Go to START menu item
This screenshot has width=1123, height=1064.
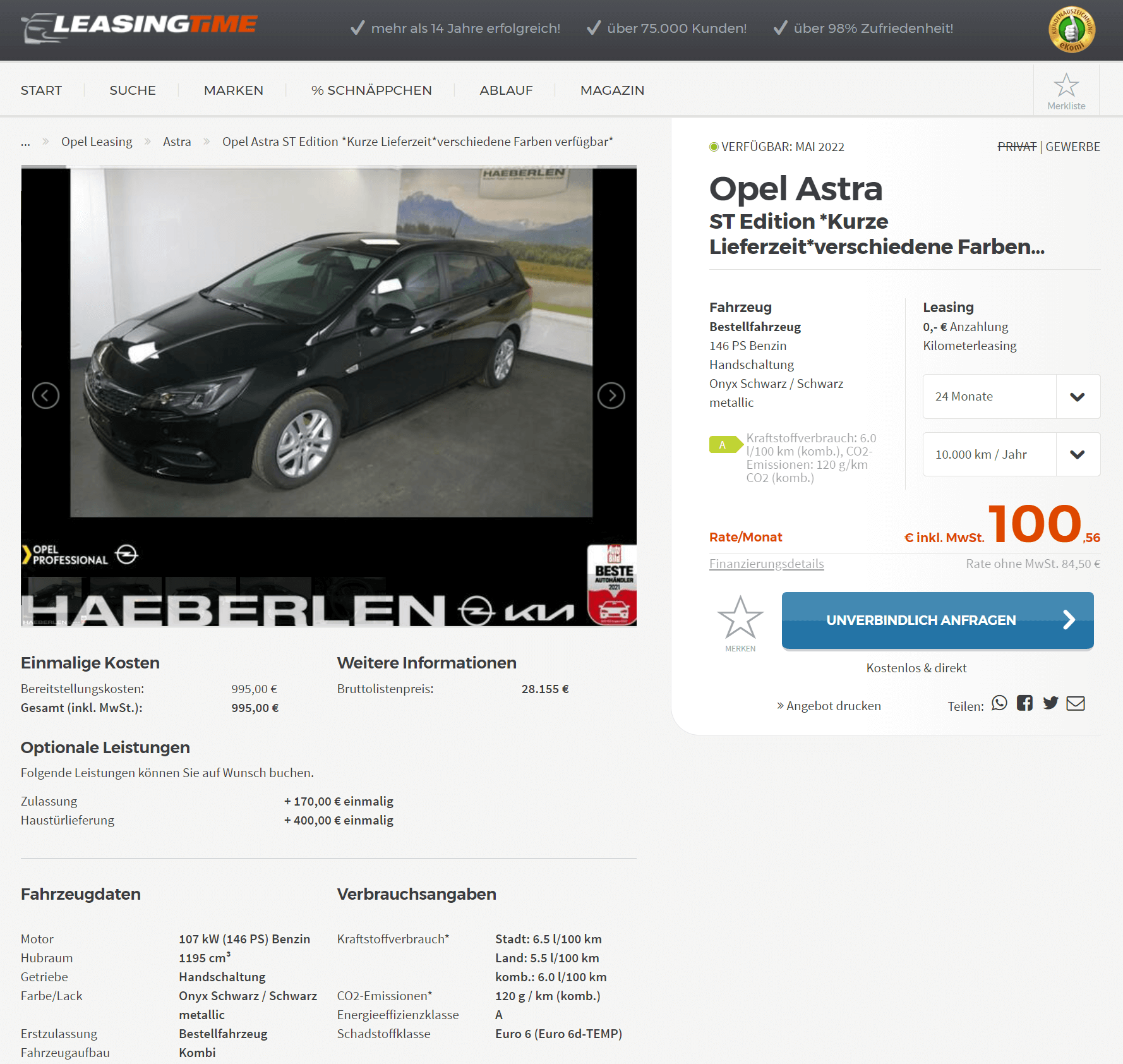point(41,90)
